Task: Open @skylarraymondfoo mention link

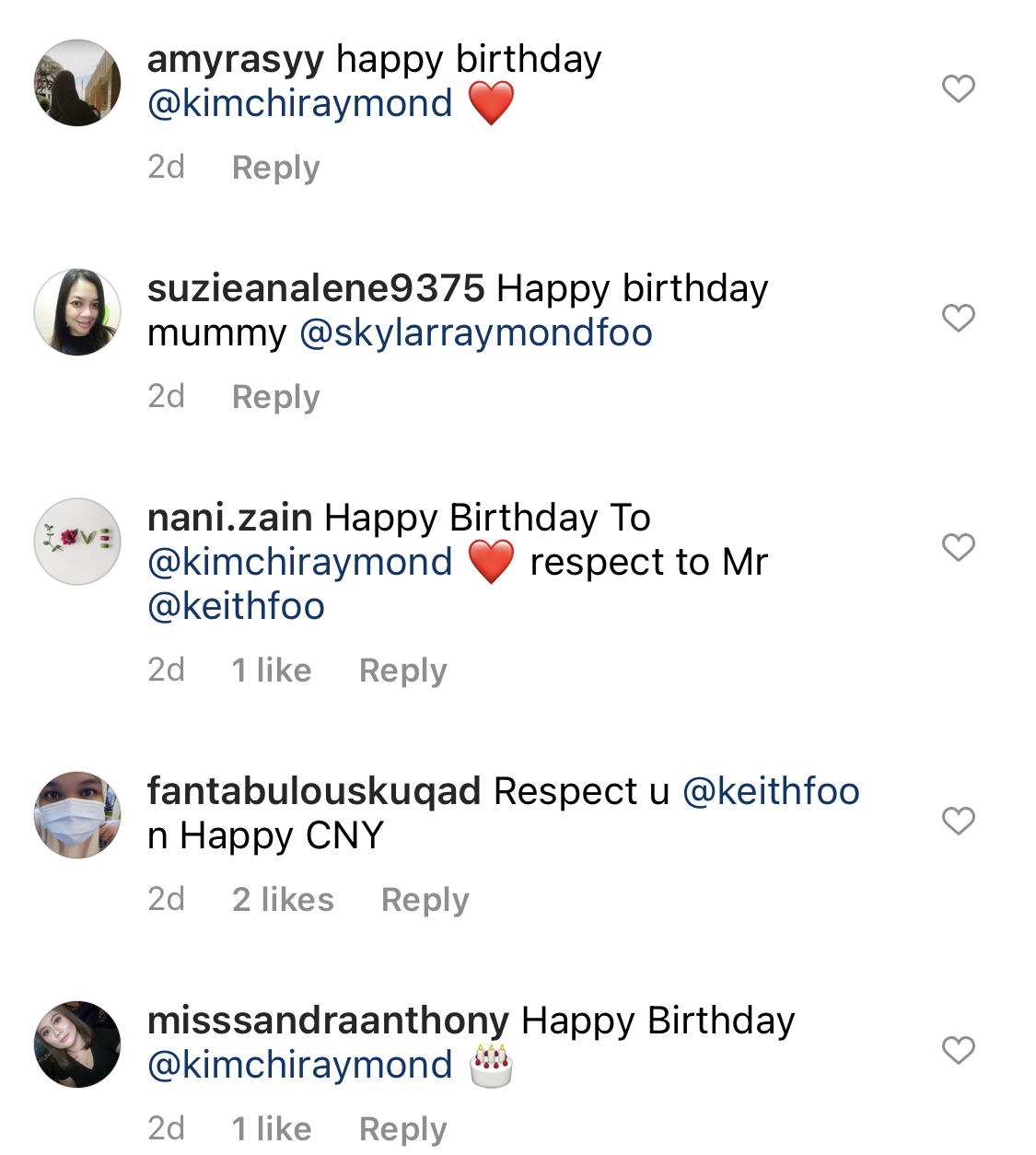Action: click(x=476, y=333)
